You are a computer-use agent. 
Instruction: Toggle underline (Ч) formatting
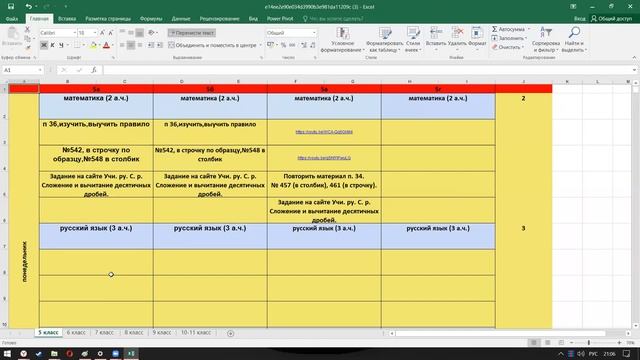point(61,45)
